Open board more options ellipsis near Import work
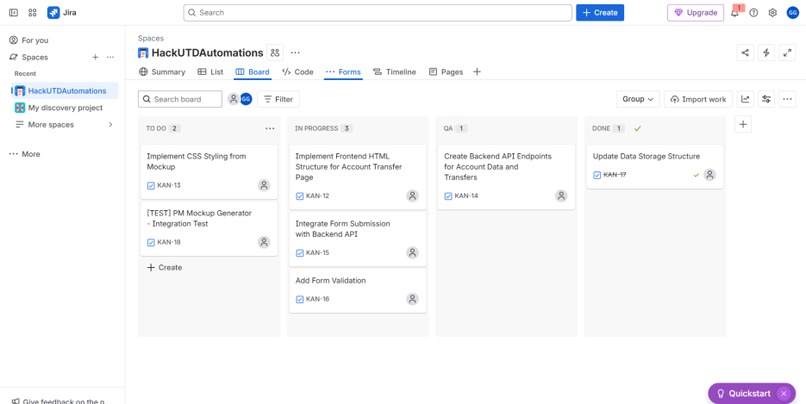Screen dimensions: 806x404 pos(787,99)
